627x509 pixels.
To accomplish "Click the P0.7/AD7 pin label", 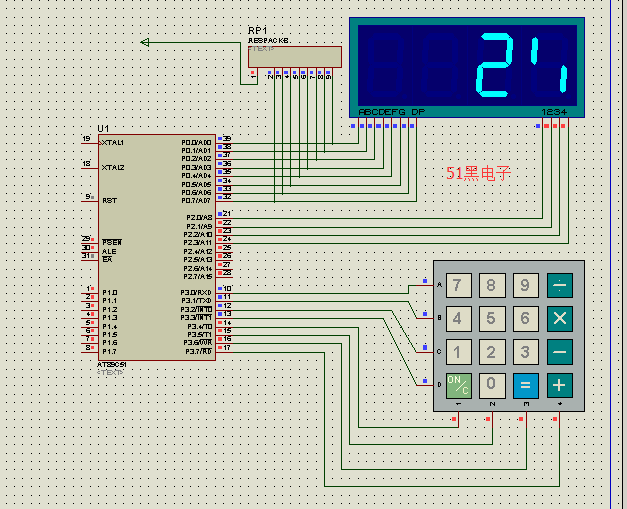I will pos(196,201).
